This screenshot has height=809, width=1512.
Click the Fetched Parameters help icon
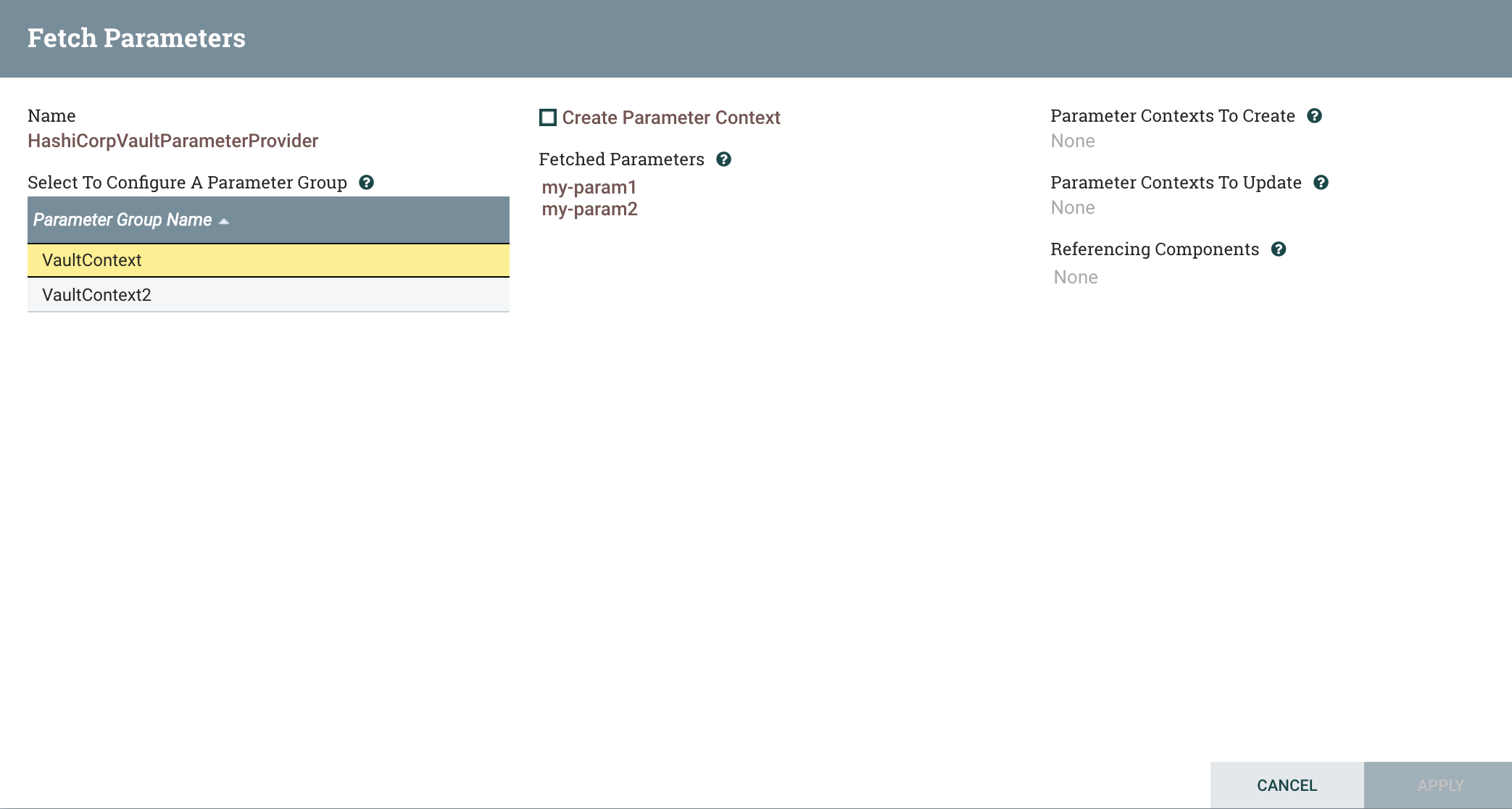(x=723, y=159)
